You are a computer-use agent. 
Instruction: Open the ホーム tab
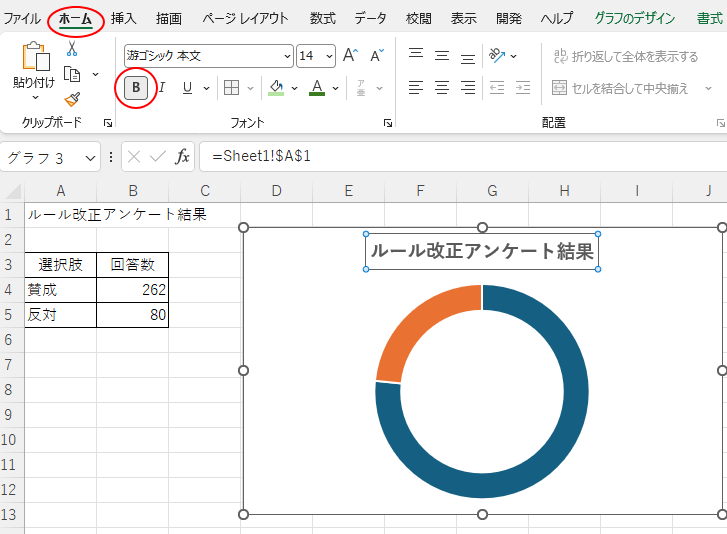76,19
